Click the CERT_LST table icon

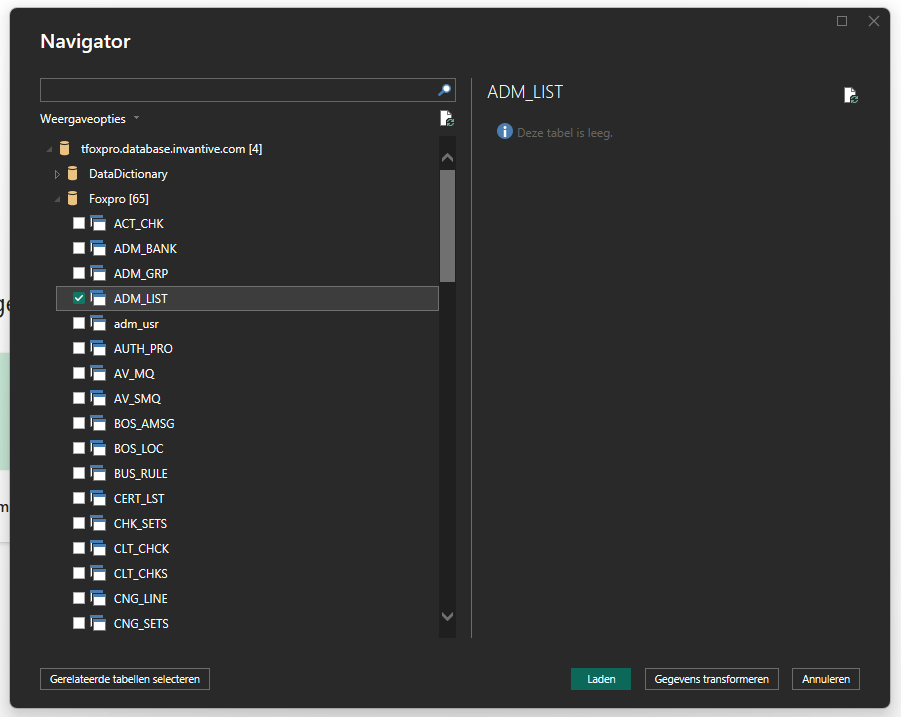pos(98,499)
